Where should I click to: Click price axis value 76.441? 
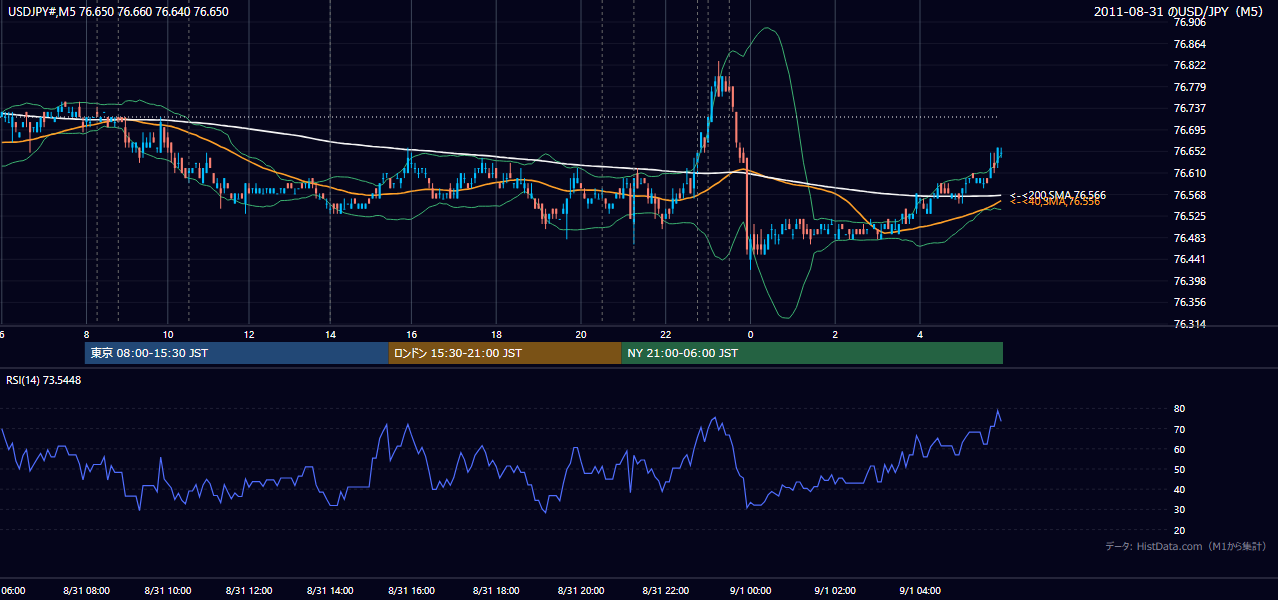[x=1190, y=259]
